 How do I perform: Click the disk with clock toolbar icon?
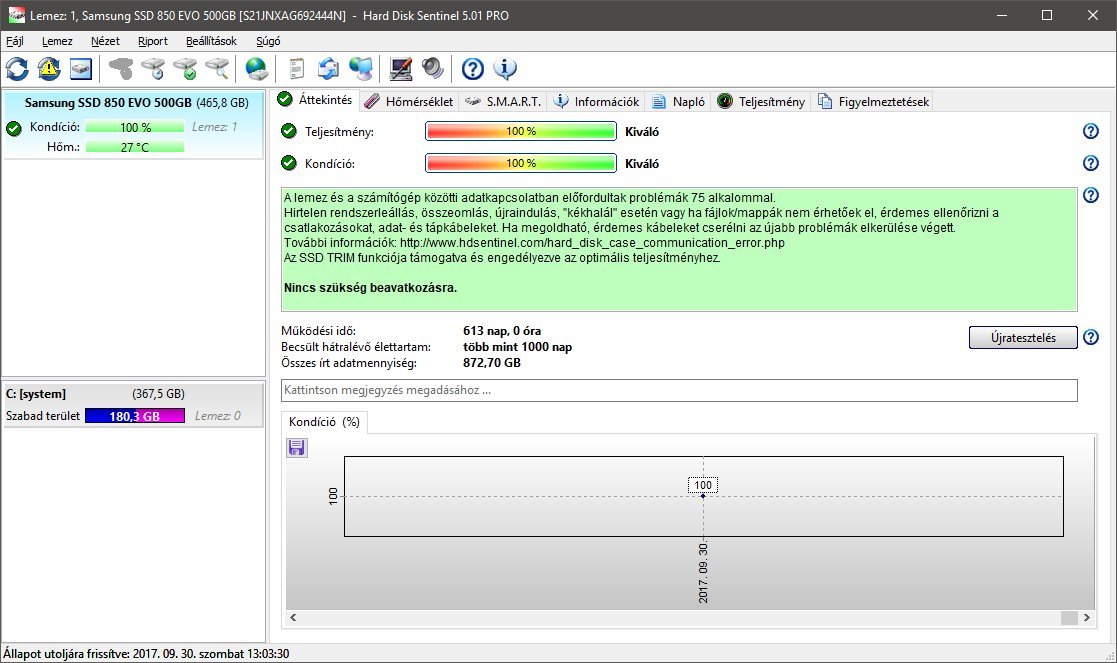(x=153, y=69)
